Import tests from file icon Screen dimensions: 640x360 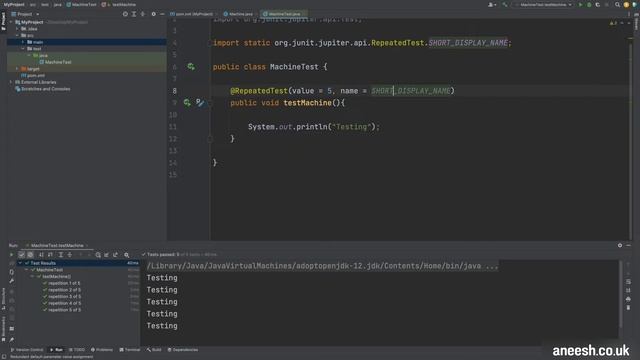coord(107,255)
